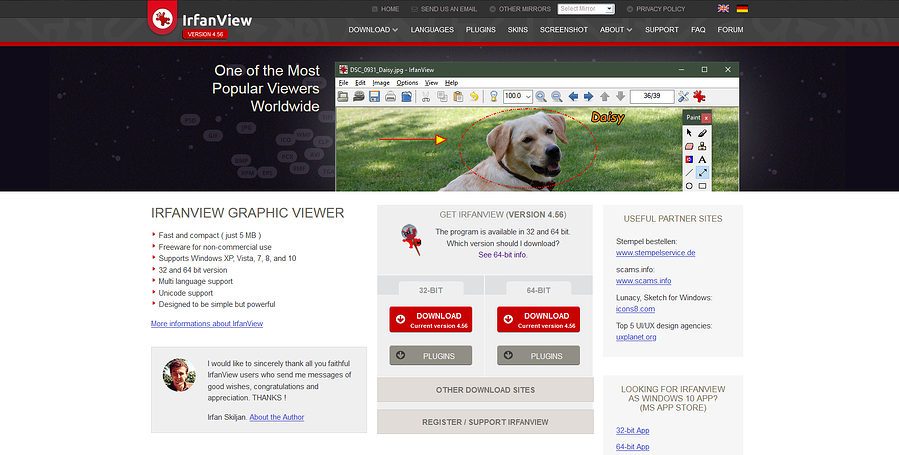Click REGISTER / SUPPORT IRFANVIEW button
The width and height of the screenshot is (899, 455).
tap(485, 422)
